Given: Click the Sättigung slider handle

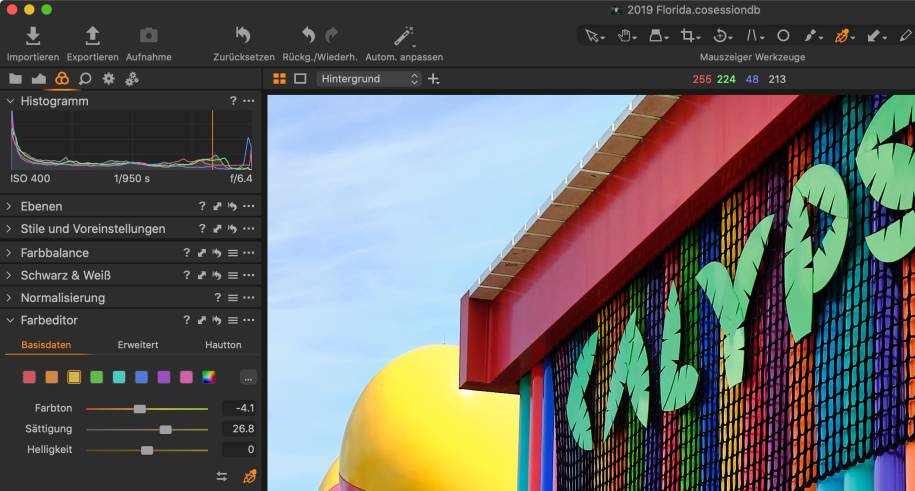Looking at the screenshot, I should click(166, 430).
